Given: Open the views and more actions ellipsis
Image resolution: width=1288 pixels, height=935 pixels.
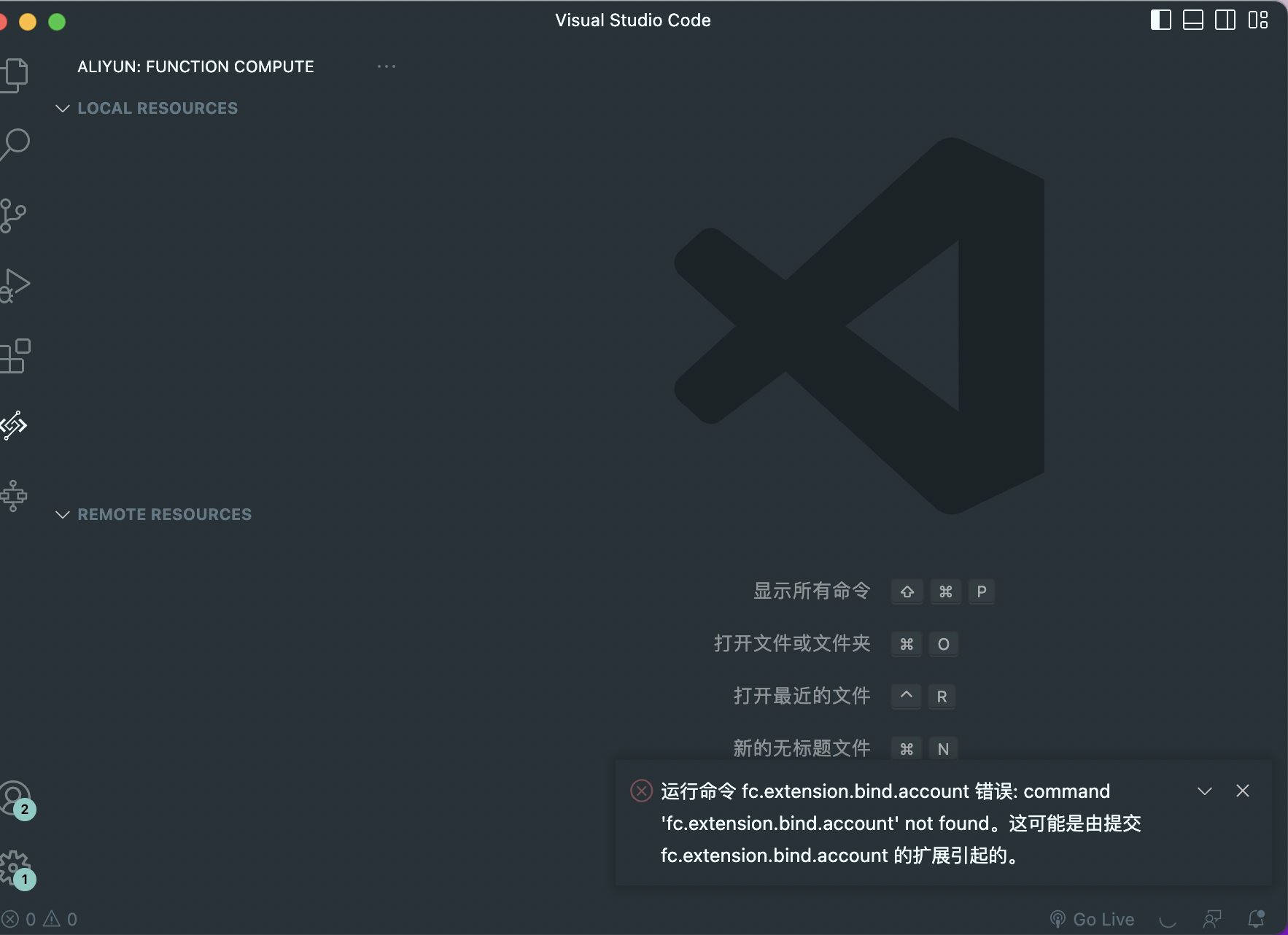Looking at the screenshot, I should click(x=387, y=66).
